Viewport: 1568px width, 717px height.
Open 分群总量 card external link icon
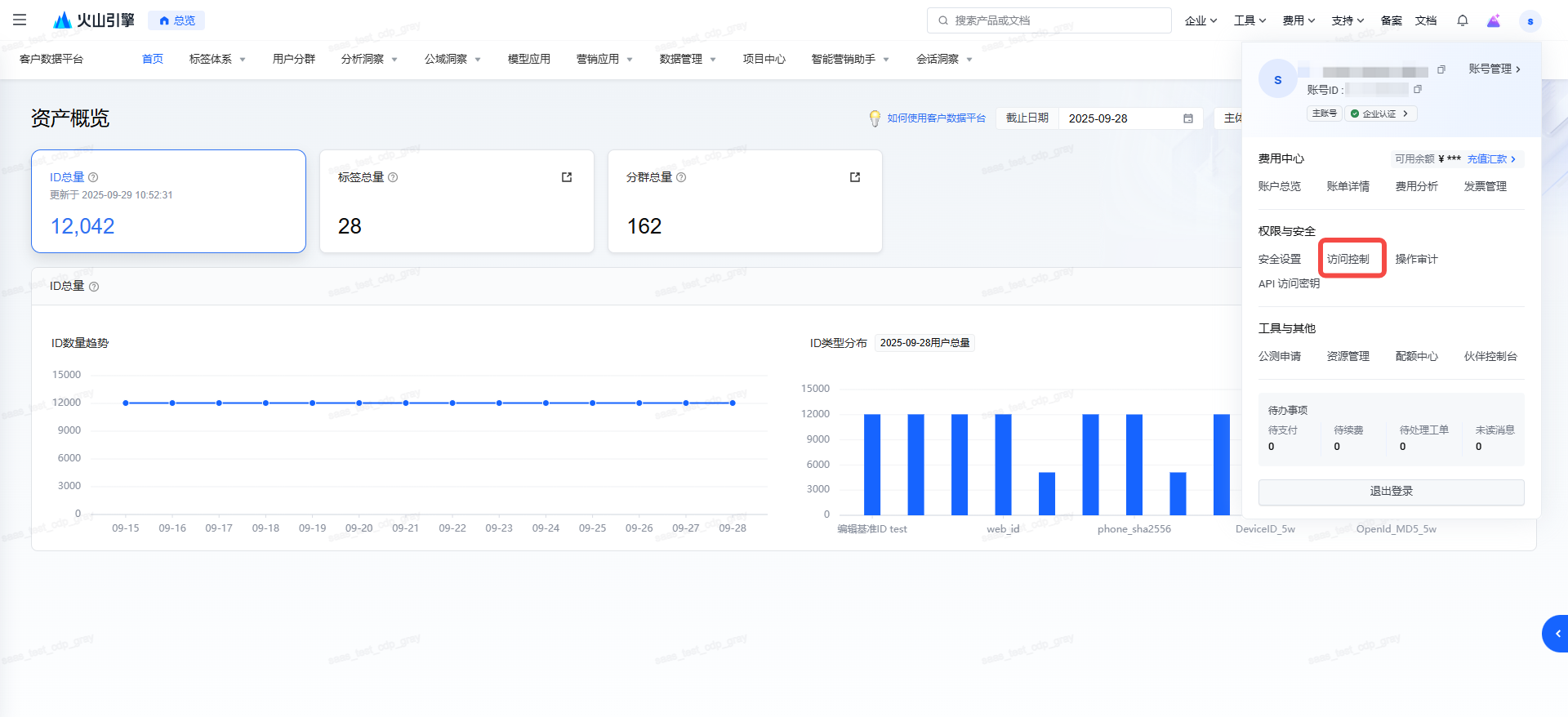(x=855, y=177)
